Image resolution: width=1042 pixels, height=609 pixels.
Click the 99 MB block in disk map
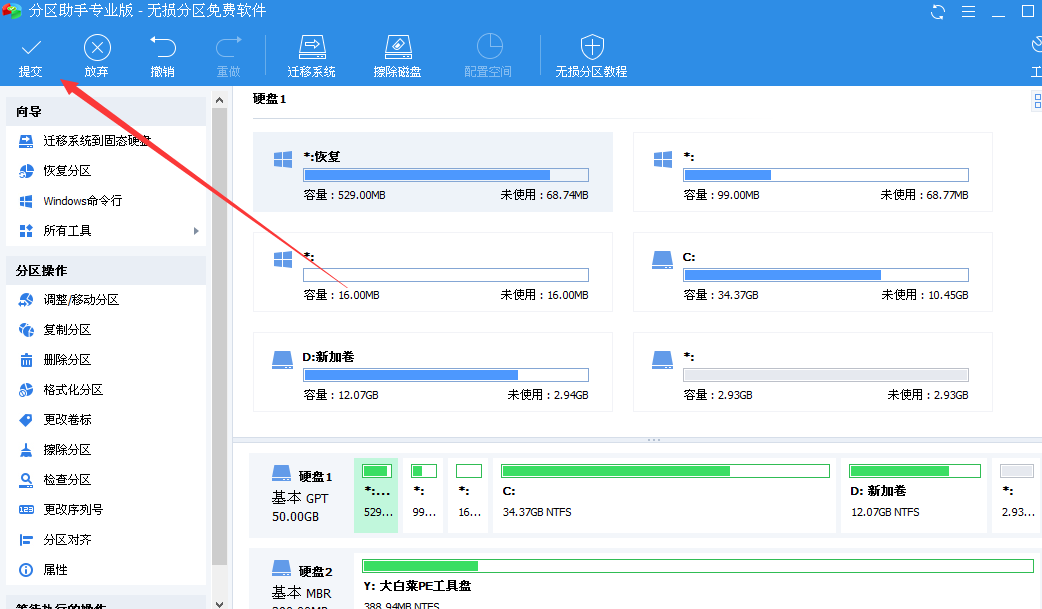(x=423, y=495)
